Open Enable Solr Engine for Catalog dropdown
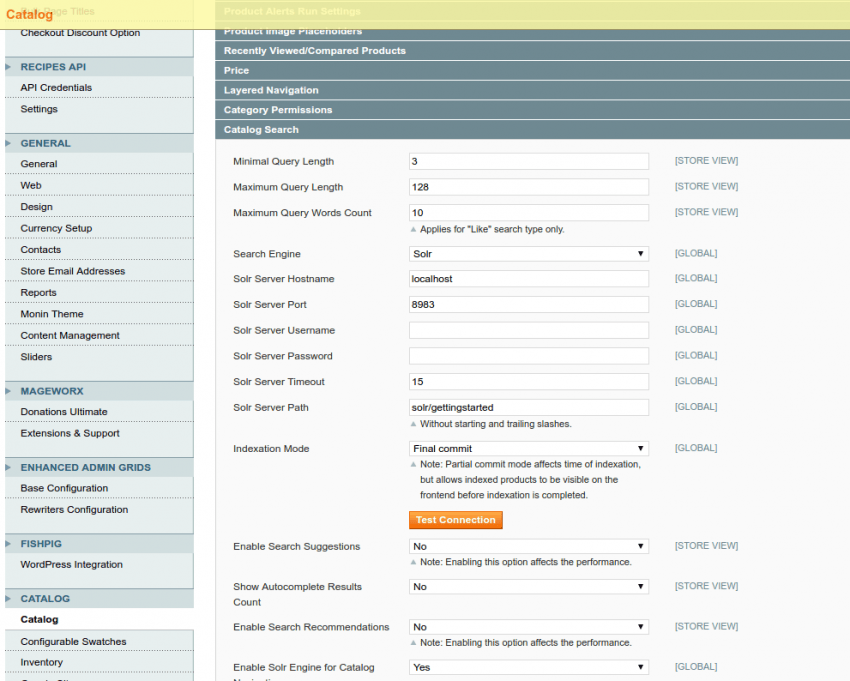850x681 pixels. (x=529, y=667)
